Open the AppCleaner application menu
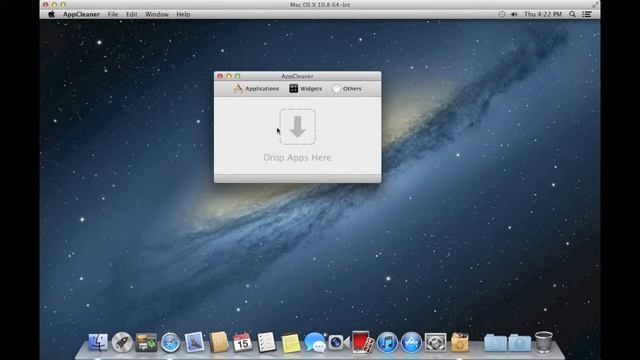This screenshot has width=640, height=360. (x=81, y=14)
